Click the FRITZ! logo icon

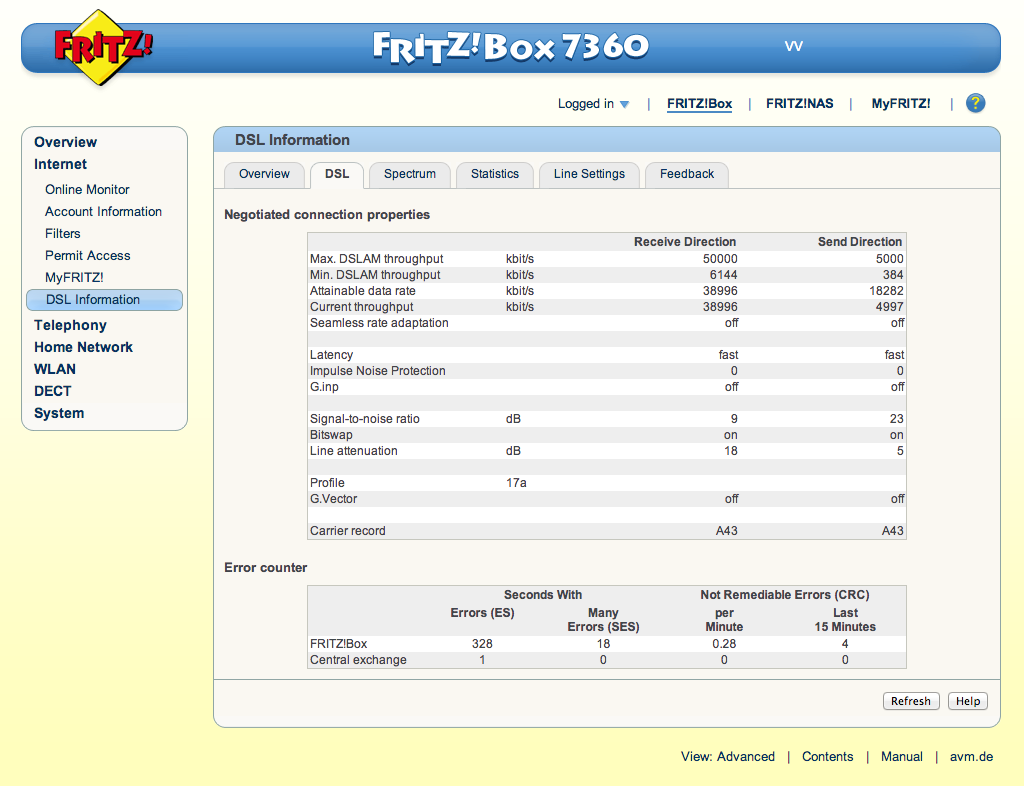(x=103, y=47)
